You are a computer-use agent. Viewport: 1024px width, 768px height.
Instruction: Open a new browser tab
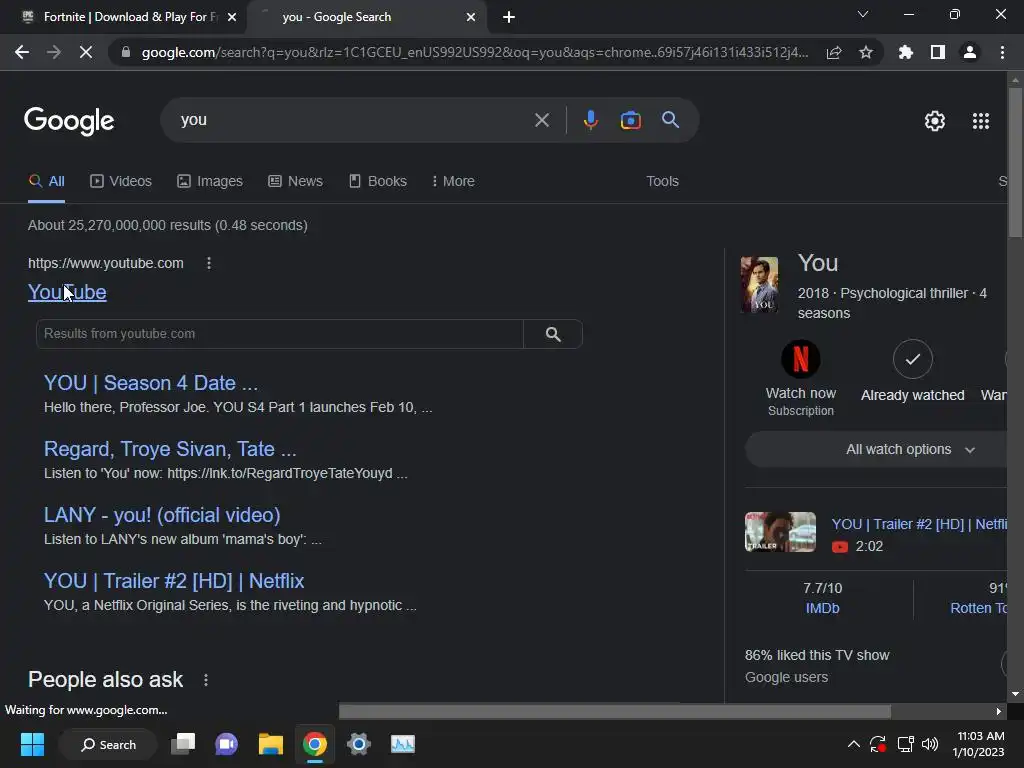(x=509, y=17)
